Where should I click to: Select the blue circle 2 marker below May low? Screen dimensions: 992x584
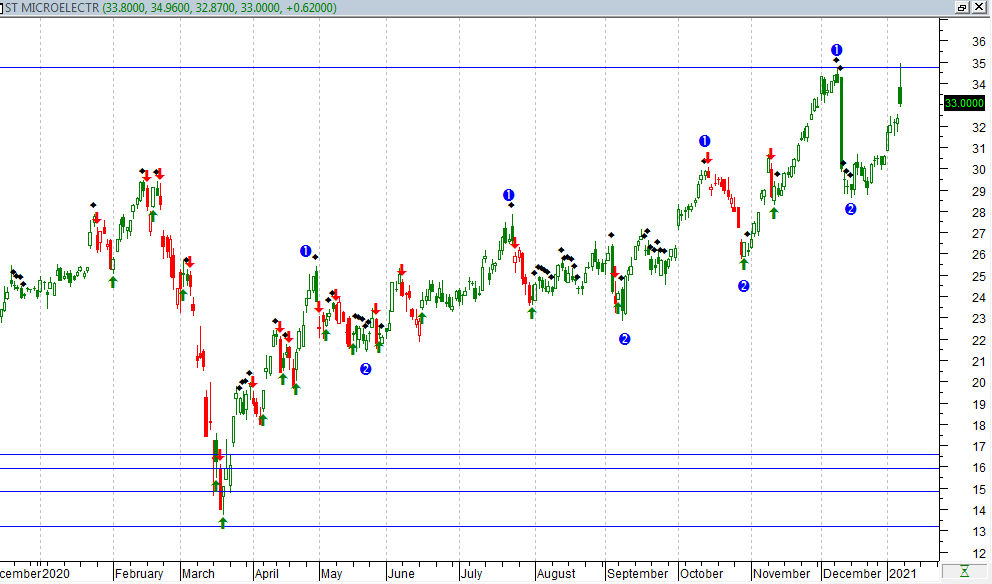pyautogui.click(x=366, y=369)
